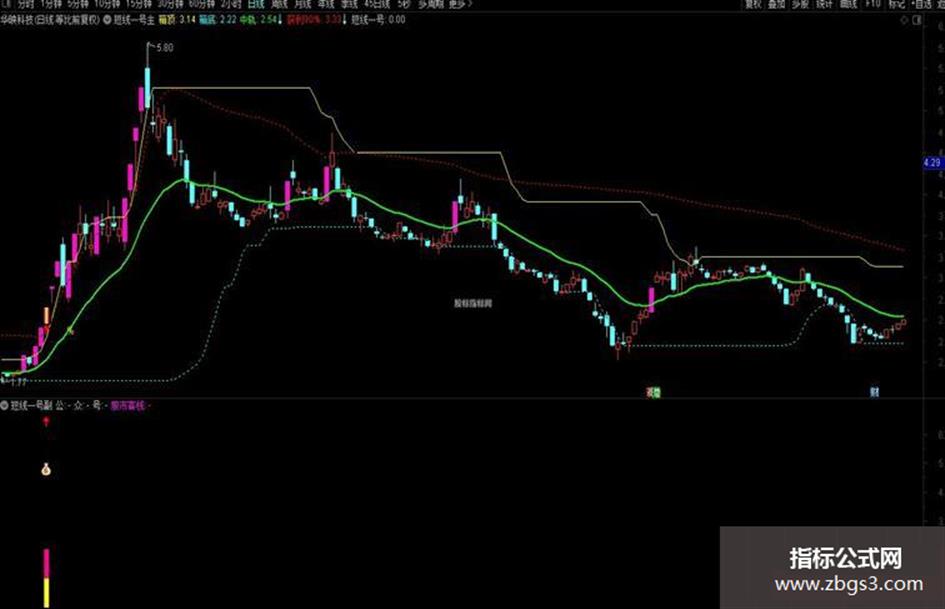The width and height of the screenshot is (945, 609).
Task: Click the 5.80 high price marker
Action: [x=165, y=48]
